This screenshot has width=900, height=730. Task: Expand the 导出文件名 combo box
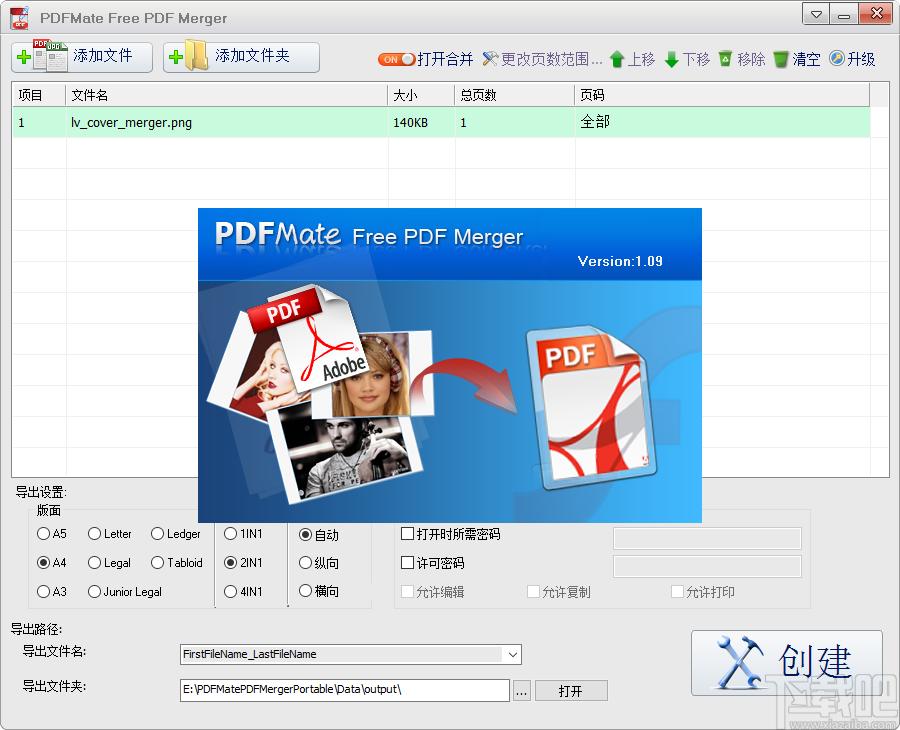pyautogui.click(x=513, y=654)
